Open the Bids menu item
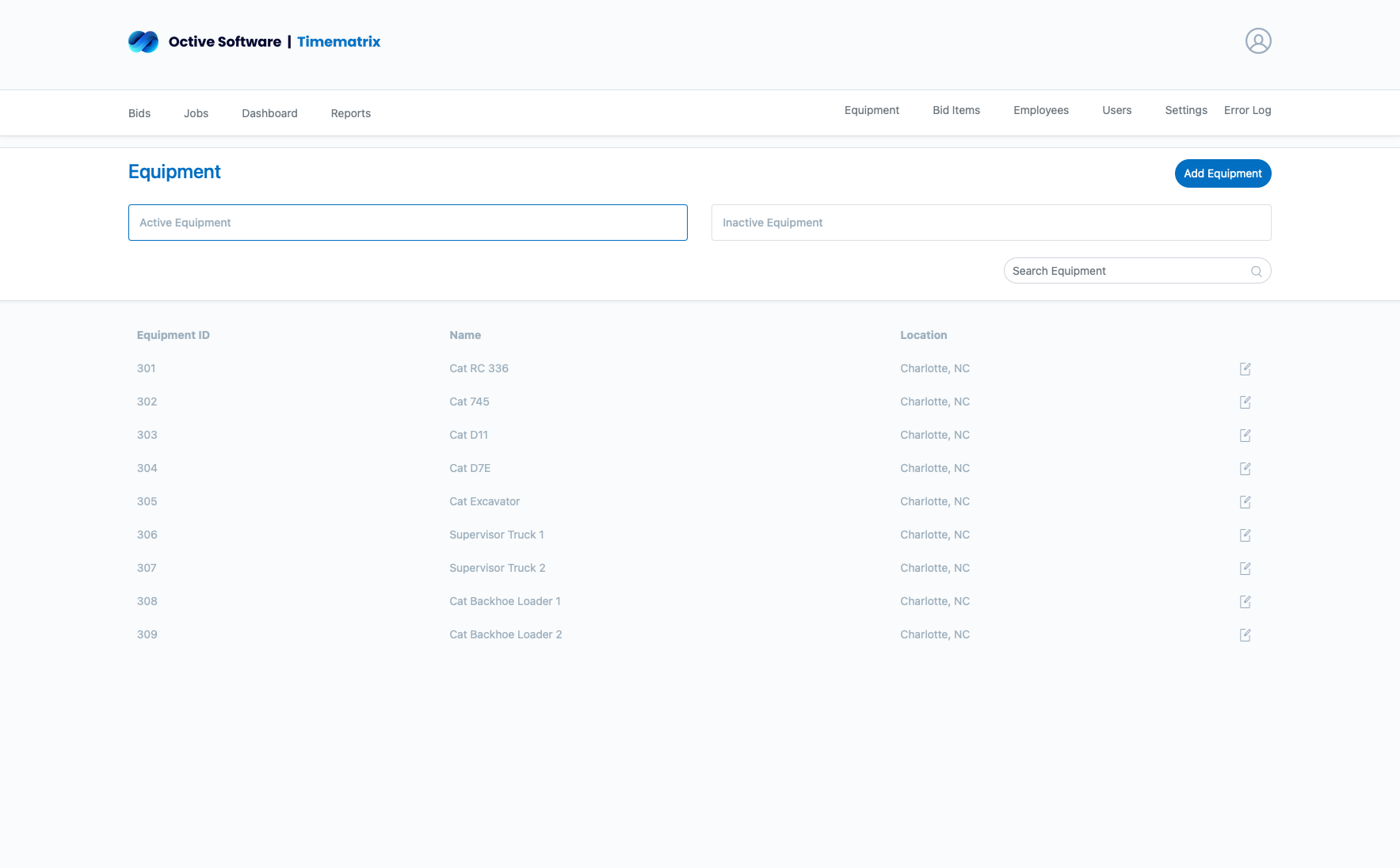The height and width of the screenshot is (868, 1400). 139,113
